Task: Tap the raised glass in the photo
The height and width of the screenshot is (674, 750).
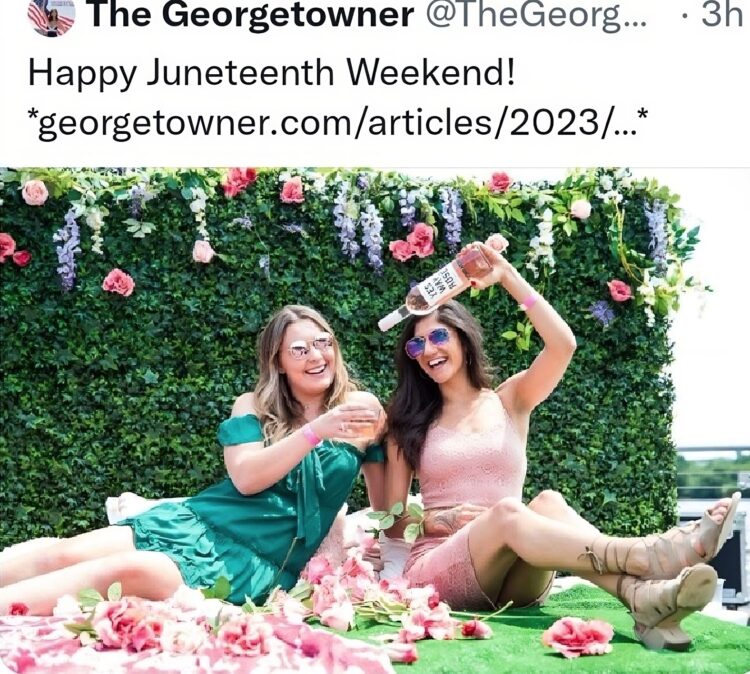Action: pos(362,421)
